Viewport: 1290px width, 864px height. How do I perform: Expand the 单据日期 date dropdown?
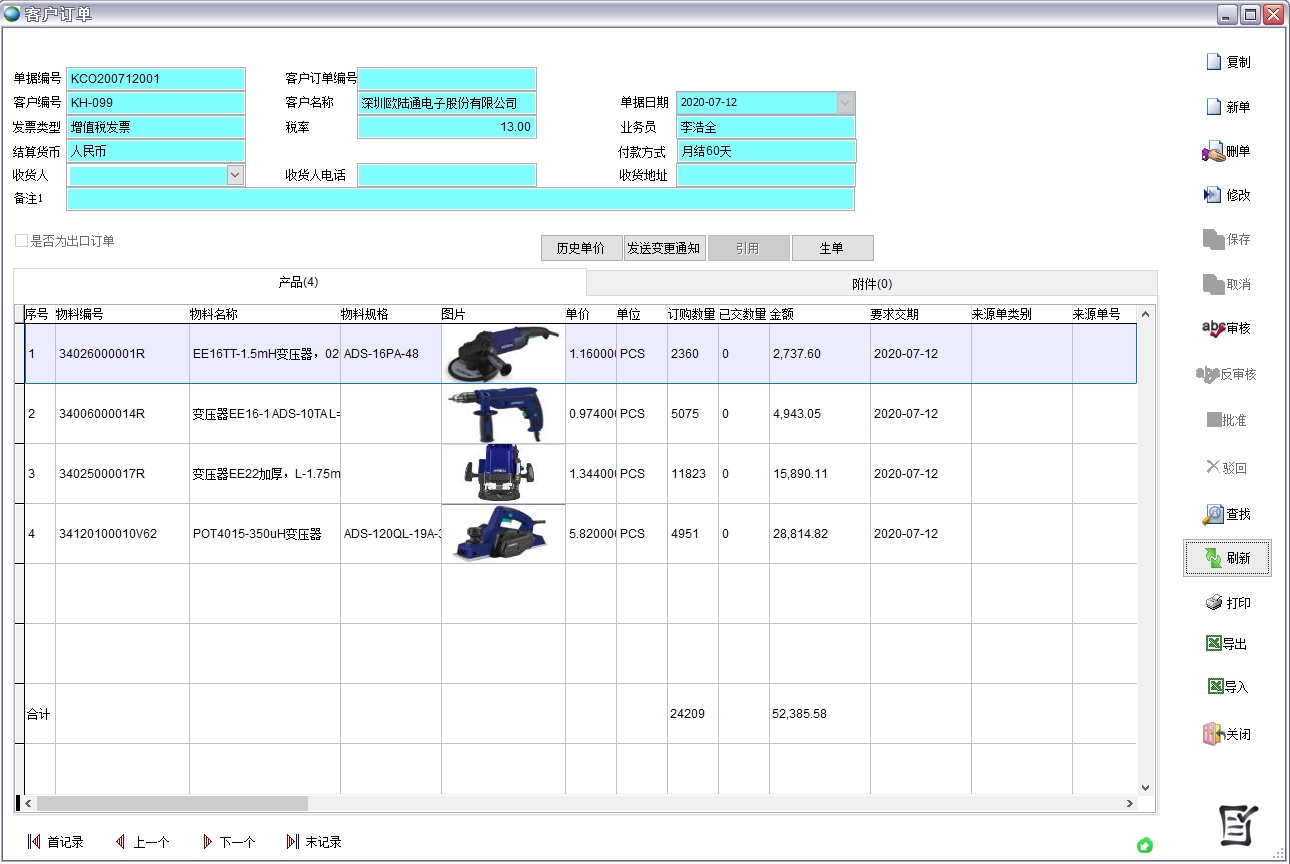(845, 103)
